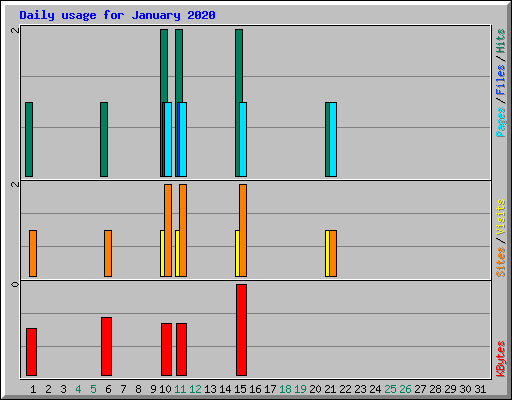Click day label 21 on the x-axis

pyautogui.click(x=330, y=389)
